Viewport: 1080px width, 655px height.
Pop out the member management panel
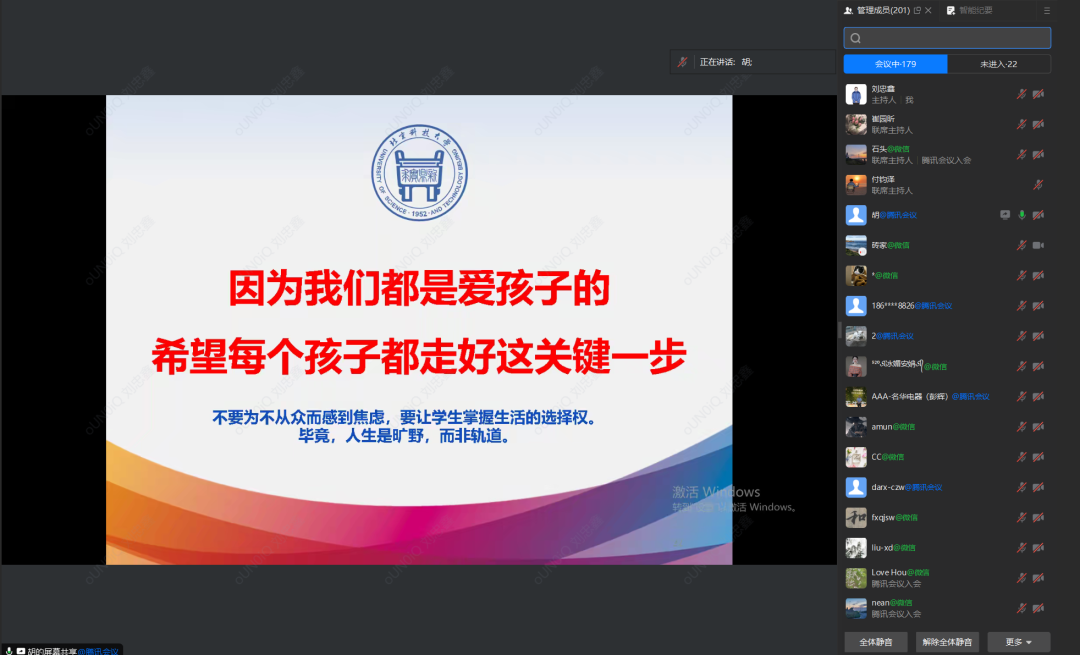click(917, 10)
